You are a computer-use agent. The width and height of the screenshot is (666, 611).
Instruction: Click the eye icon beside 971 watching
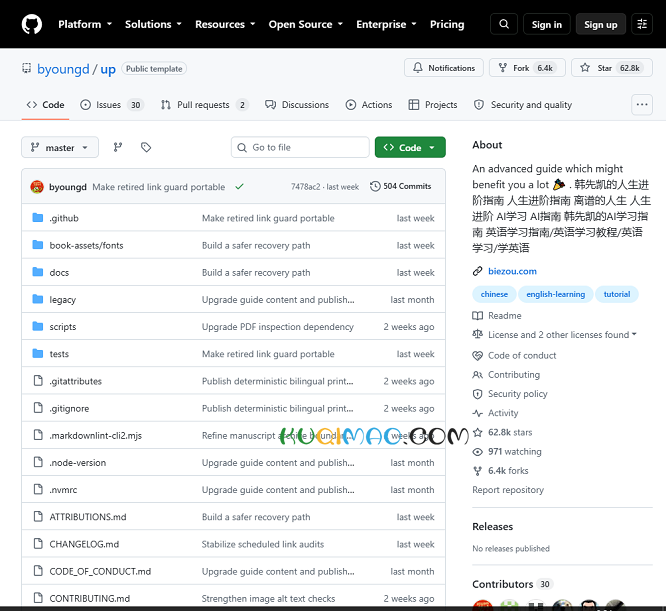click(x=477, y=451)
